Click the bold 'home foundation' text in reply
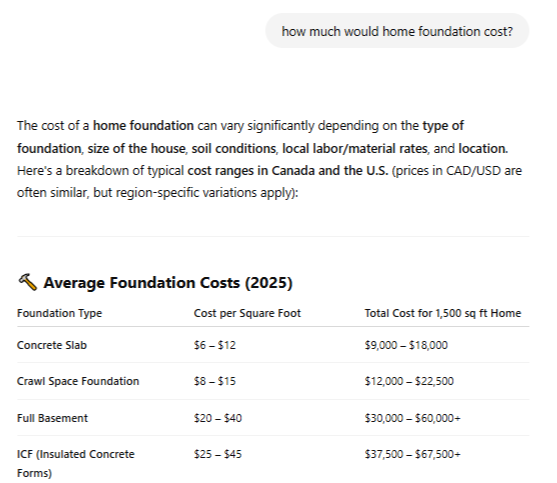This screenshot has height=483, width=557. coord(143,126)
